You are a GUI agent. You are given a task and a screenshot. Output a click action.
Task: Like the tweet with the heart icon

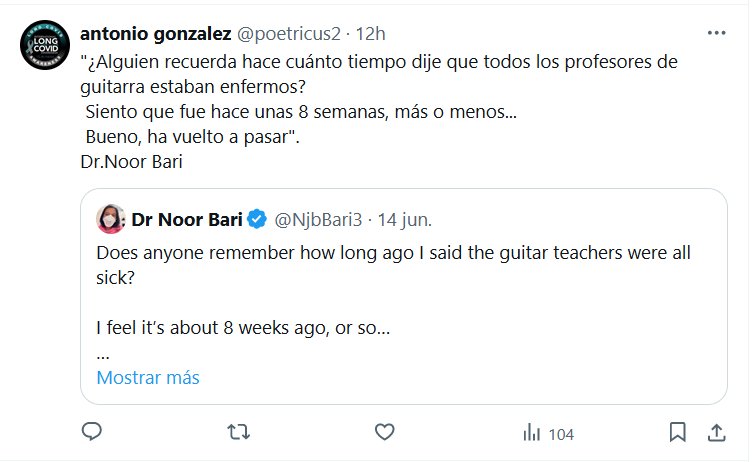(384, 432)
